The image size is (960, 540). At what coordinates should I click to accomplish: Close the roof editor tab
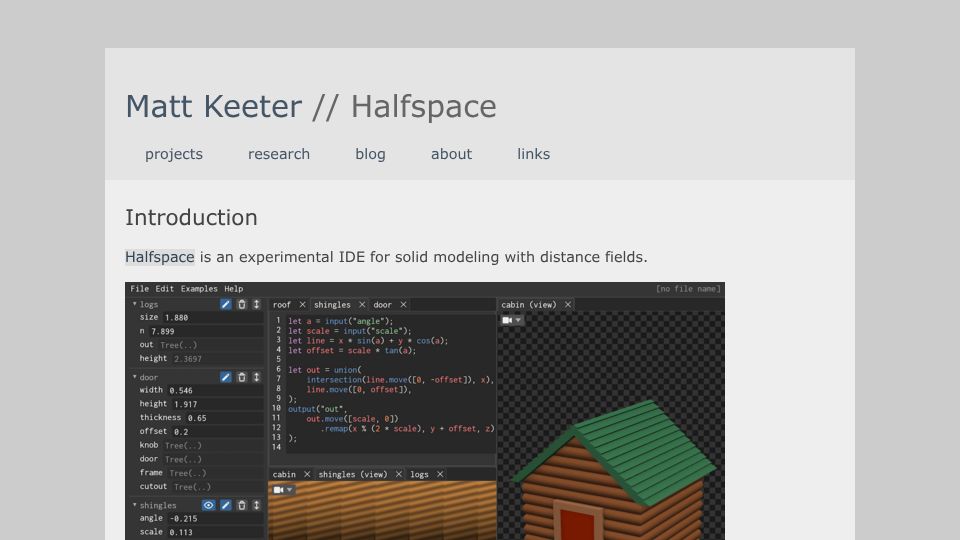tap(302, 305)
